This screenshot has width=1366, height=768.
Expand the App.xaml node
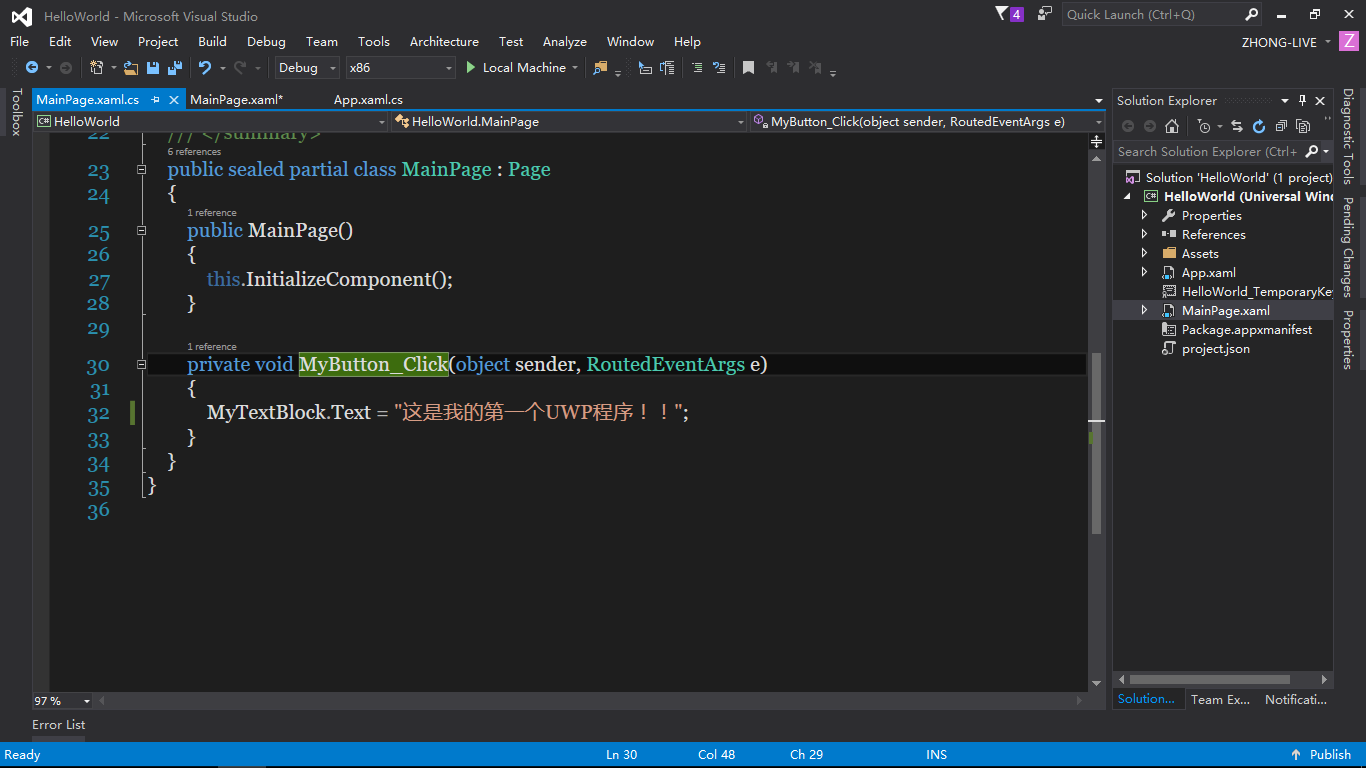[1145, 273]
